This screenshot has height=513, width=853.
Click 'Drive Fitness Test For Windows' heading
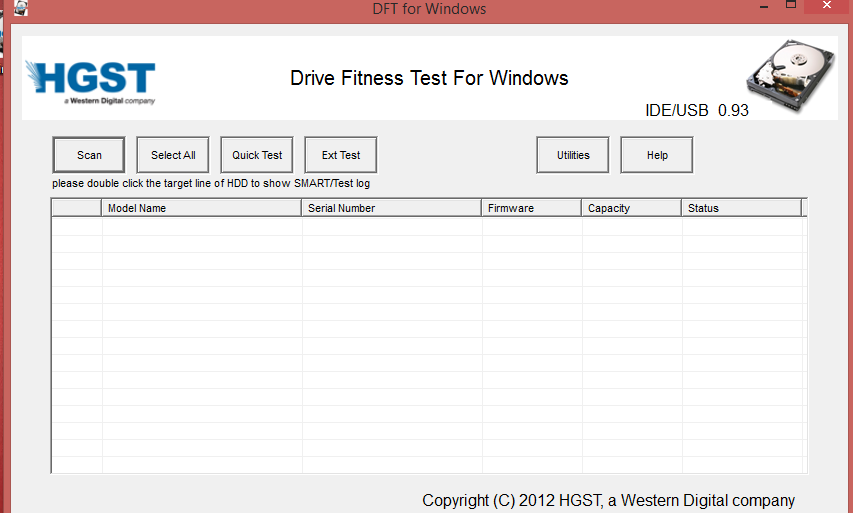(x=429, y=78)
